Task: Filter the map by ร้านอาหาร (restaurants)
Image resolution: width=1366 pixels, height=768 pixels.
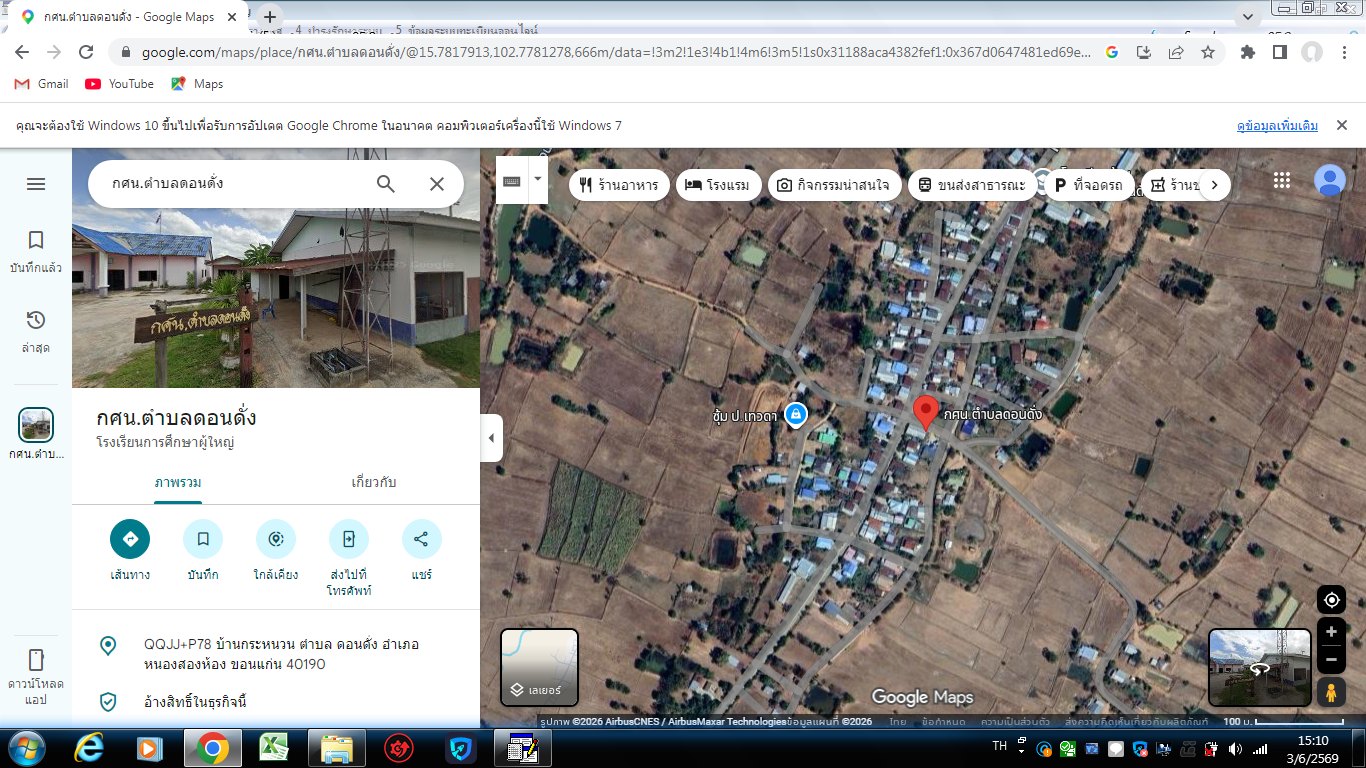Action: coord(620,185)
